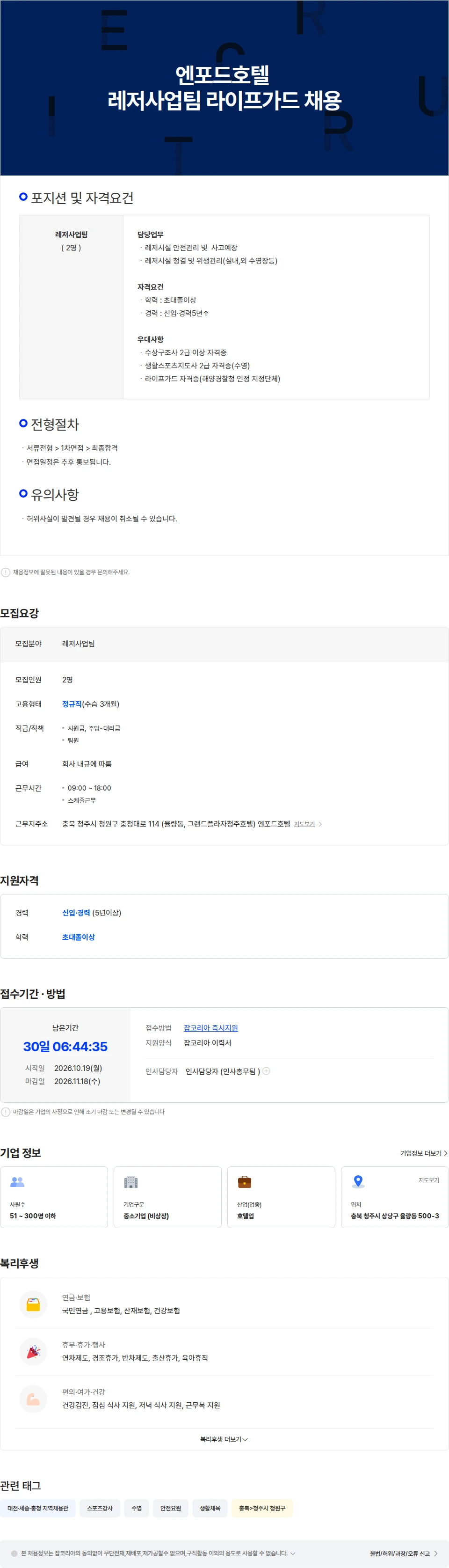Screen dimensions: 449x1568
Task: Click the 레저시설 안전관리 및 사고예장 line
Action: (191, 248)
